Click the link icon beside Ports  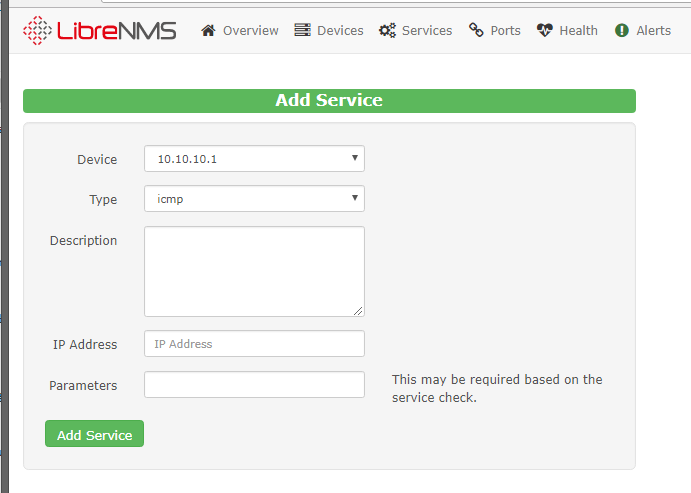476,30
